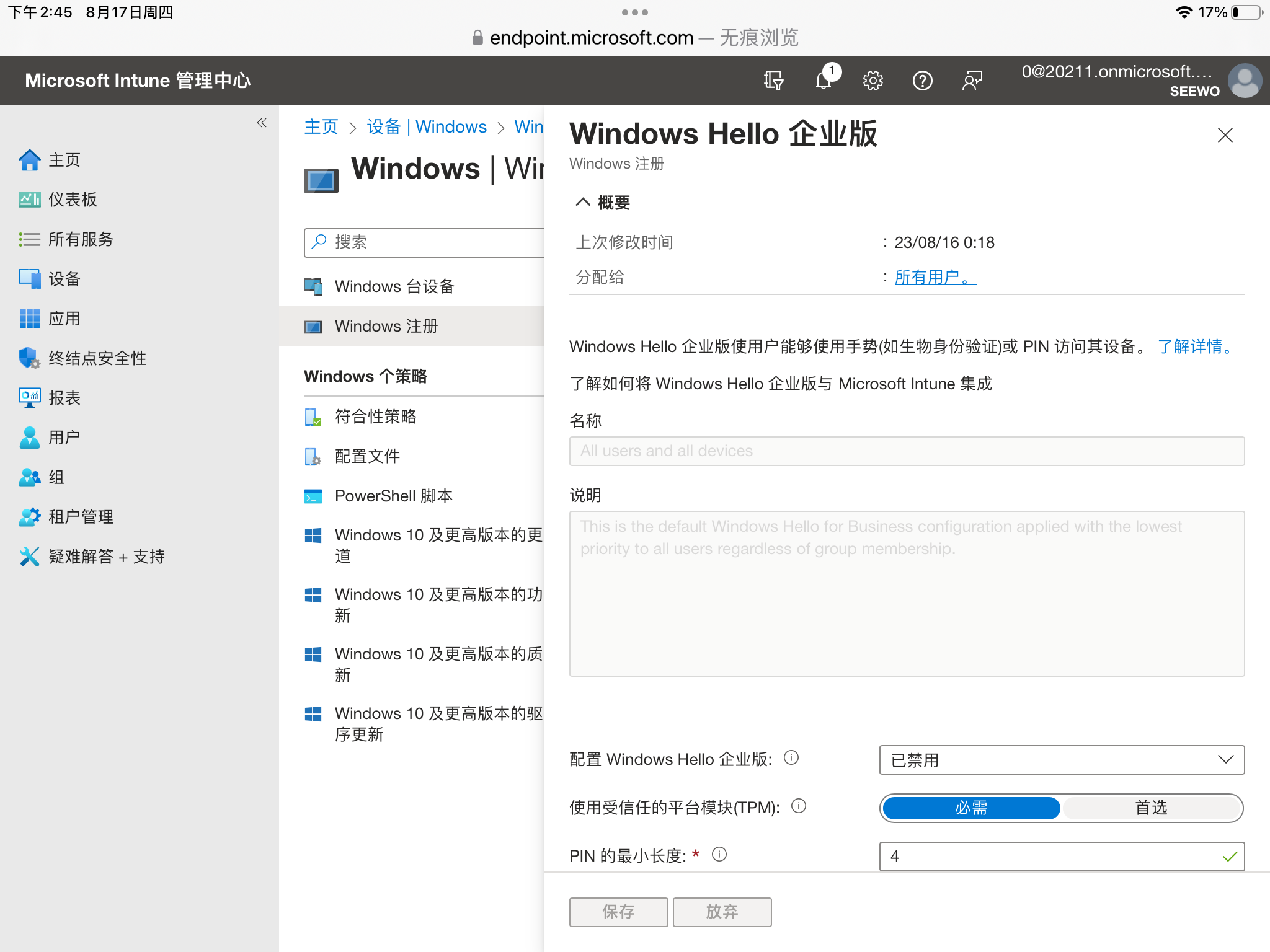Open 终结点安全性 in the sidebar
This screenshot has width=1270, height=952.
pyautogui.click(x=97, y=358)
